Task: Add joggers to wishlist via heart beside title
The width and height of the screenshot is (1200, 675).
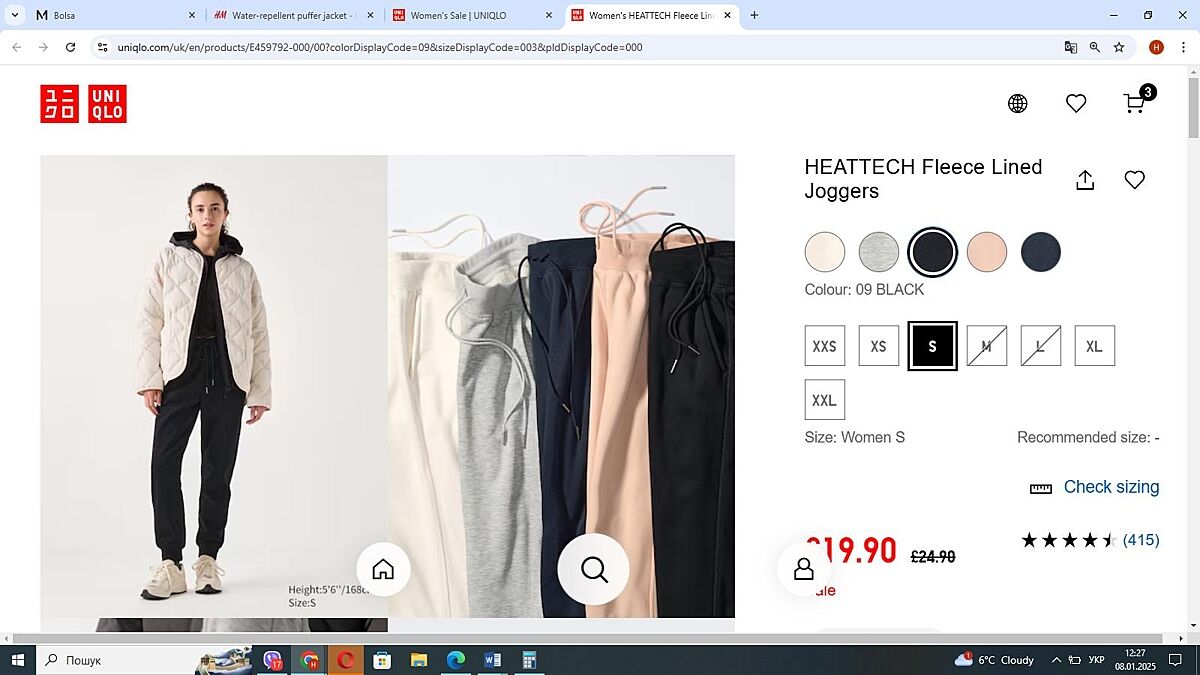Action: pos(1134,180)
